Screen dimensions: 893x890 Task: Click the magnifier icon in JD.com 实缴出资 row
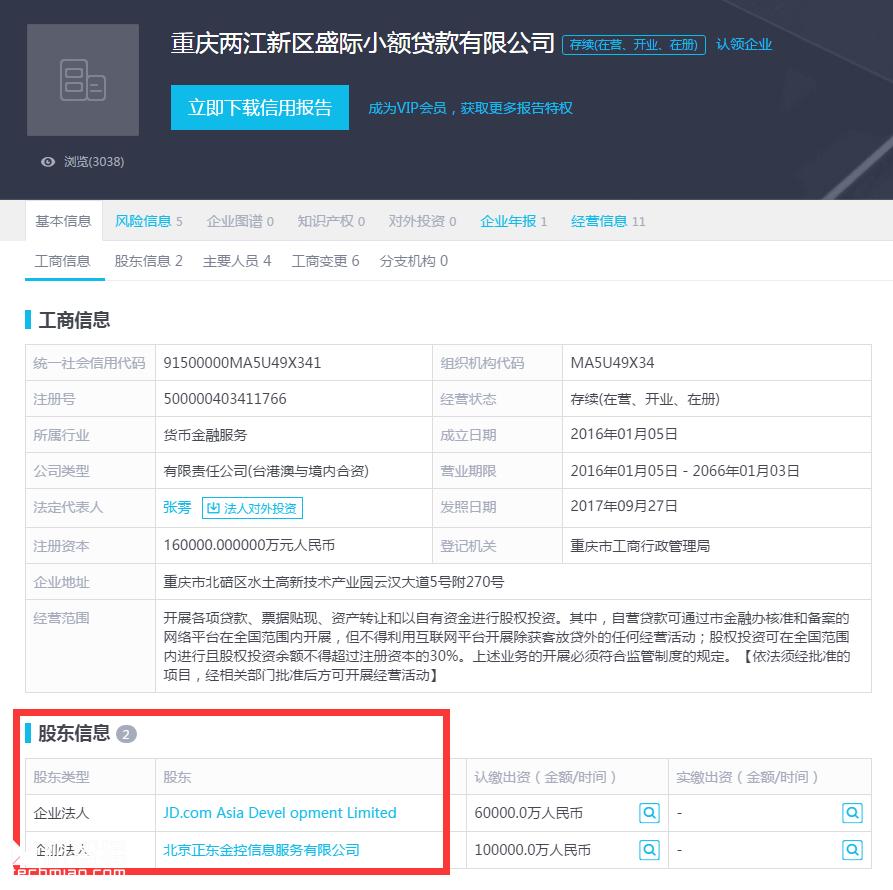click(852, 813)
